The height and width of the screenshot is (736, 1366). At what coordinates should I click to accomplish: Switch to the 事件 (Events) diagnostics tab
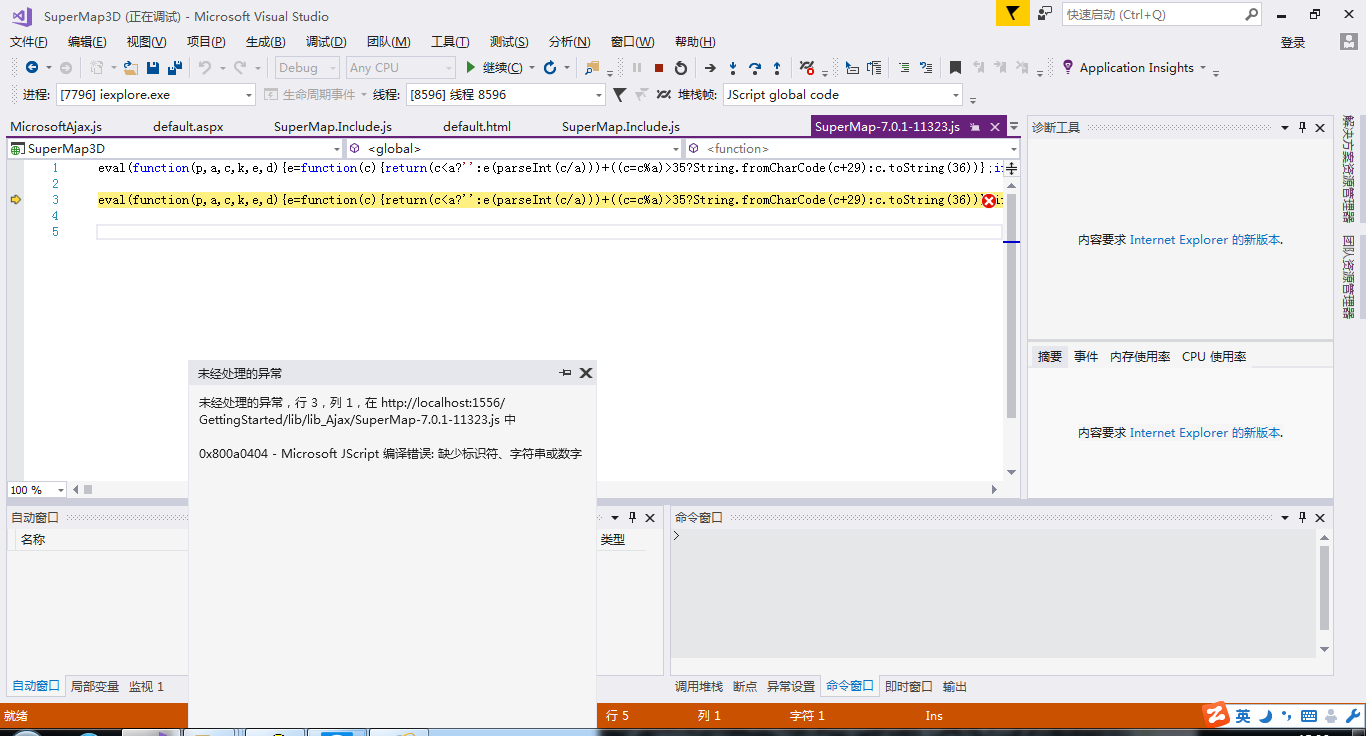pyautogui.click(x=1086, y=357)
